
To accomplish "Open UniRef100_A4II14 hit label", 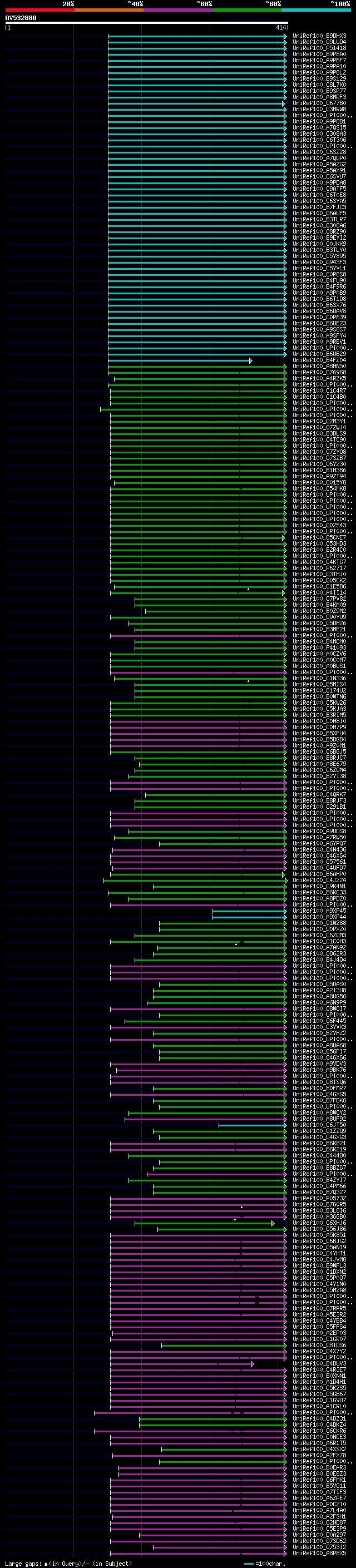I will click(319, 592).
